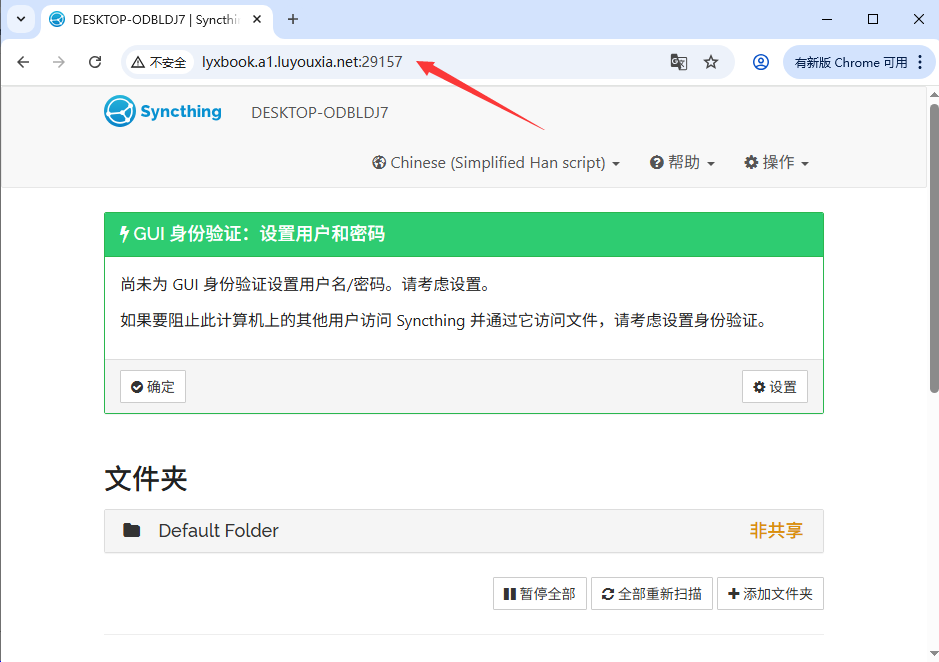Screen dimensions: 939x662
Task: Click the browser forward arrow
Action: coord(59,62)
